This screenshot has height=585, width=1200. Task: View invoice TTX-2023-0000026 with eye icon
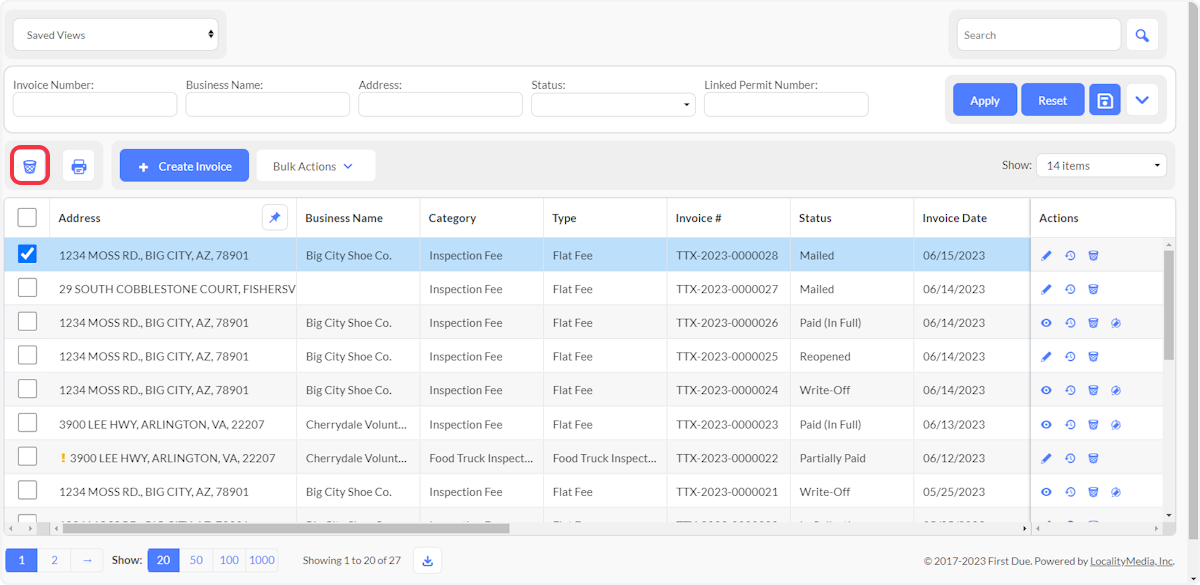point(1047,323)
